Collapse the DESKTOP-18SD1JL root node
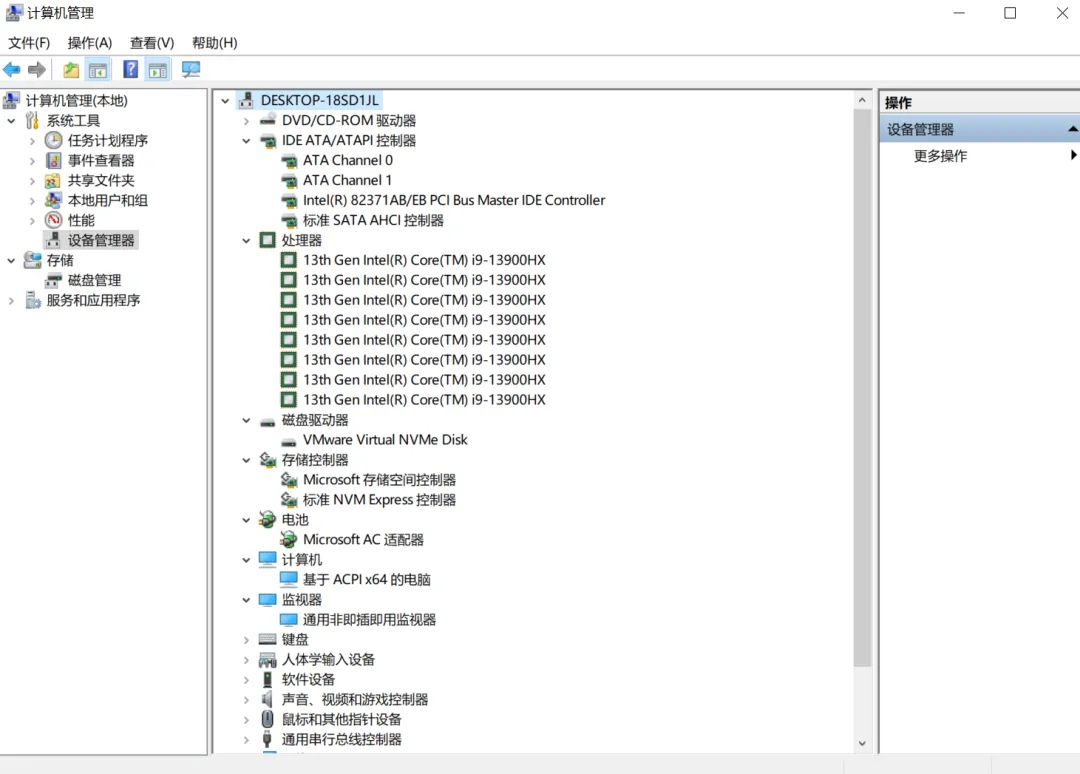 tap(225, 101)
